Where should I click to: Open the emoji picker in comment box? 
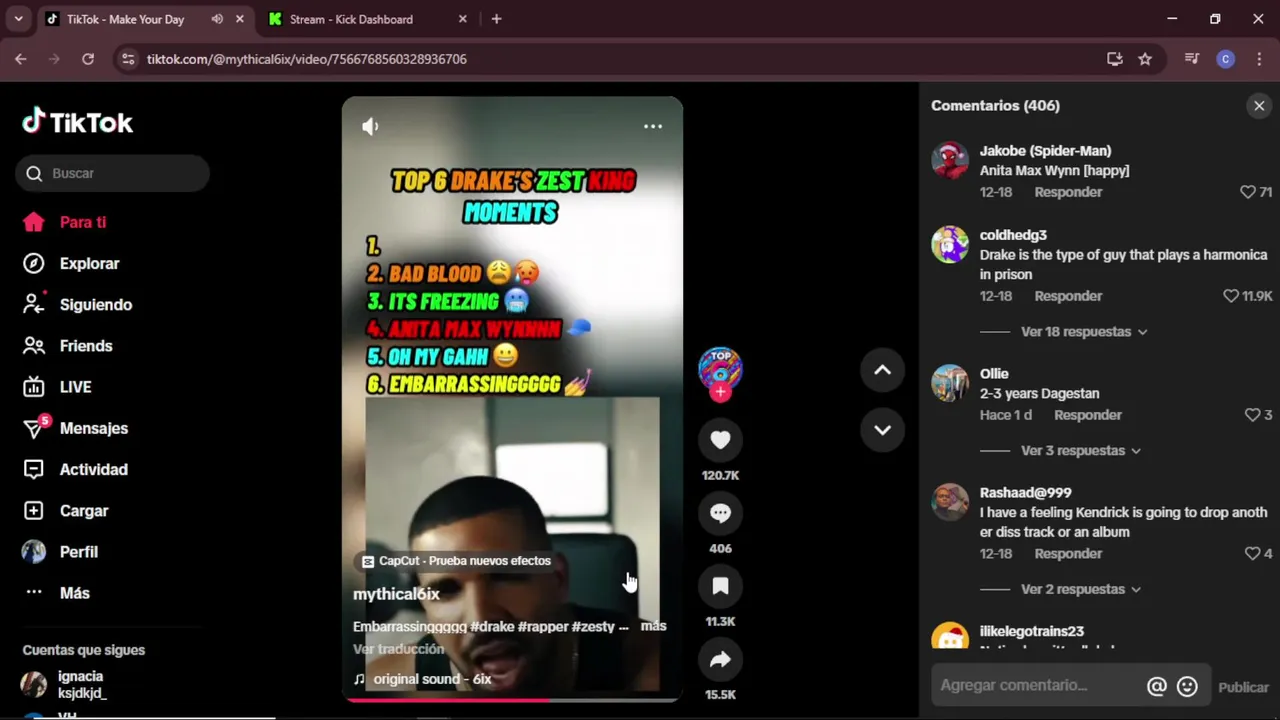coord(1187,686)
